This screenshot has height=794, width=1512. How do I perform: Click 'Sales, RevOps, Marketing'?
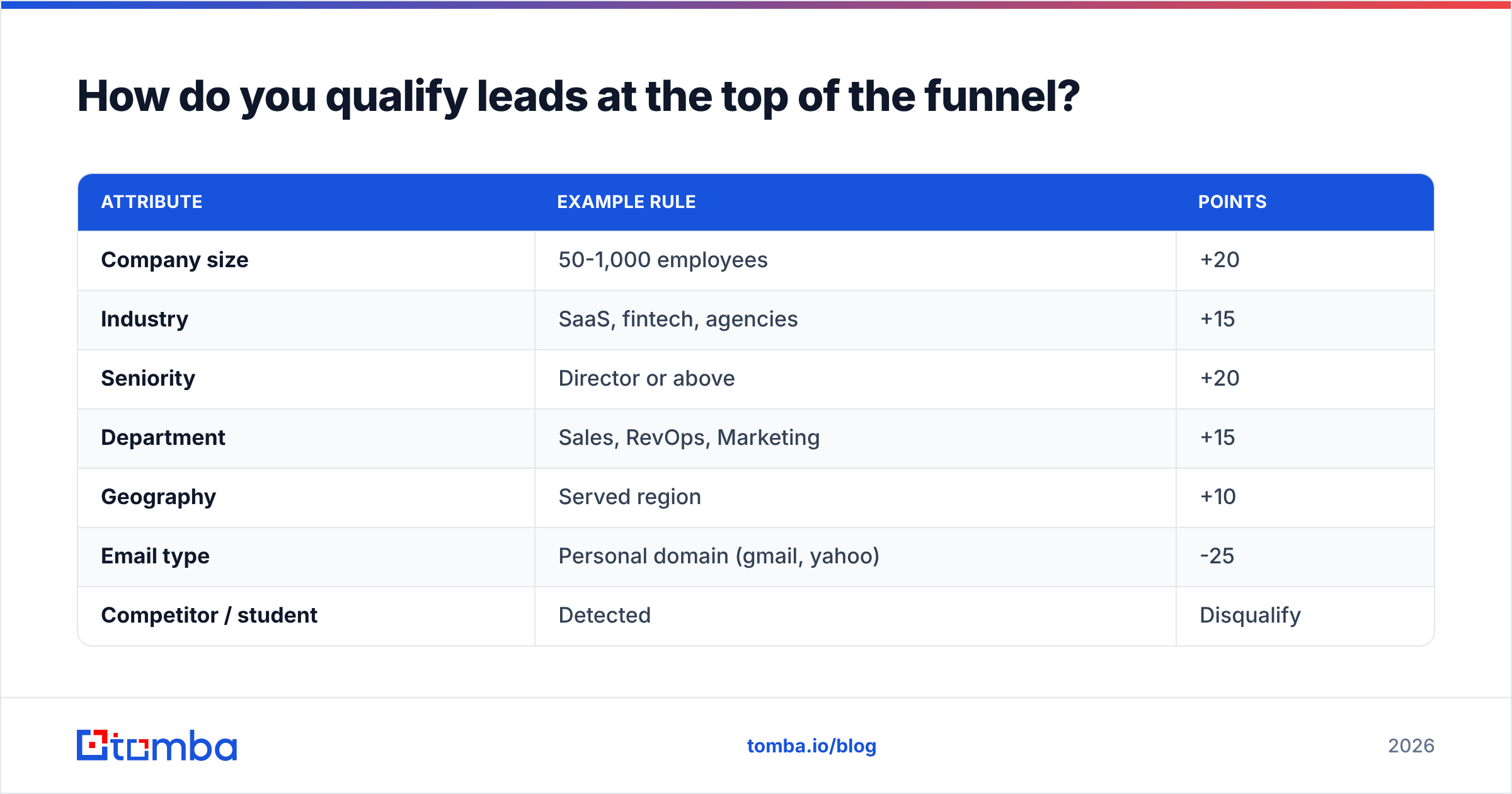point(689,438)
